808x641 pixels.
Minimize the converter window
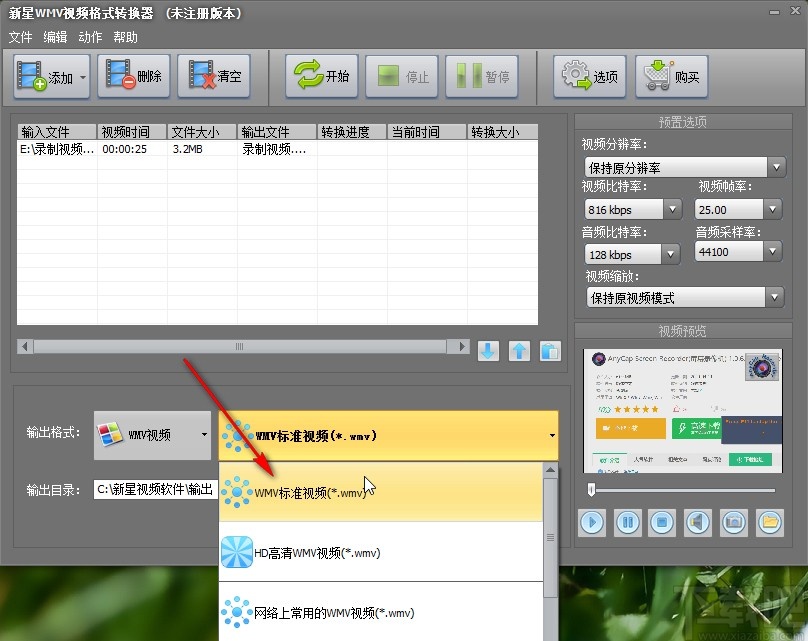tap(775, 12)
